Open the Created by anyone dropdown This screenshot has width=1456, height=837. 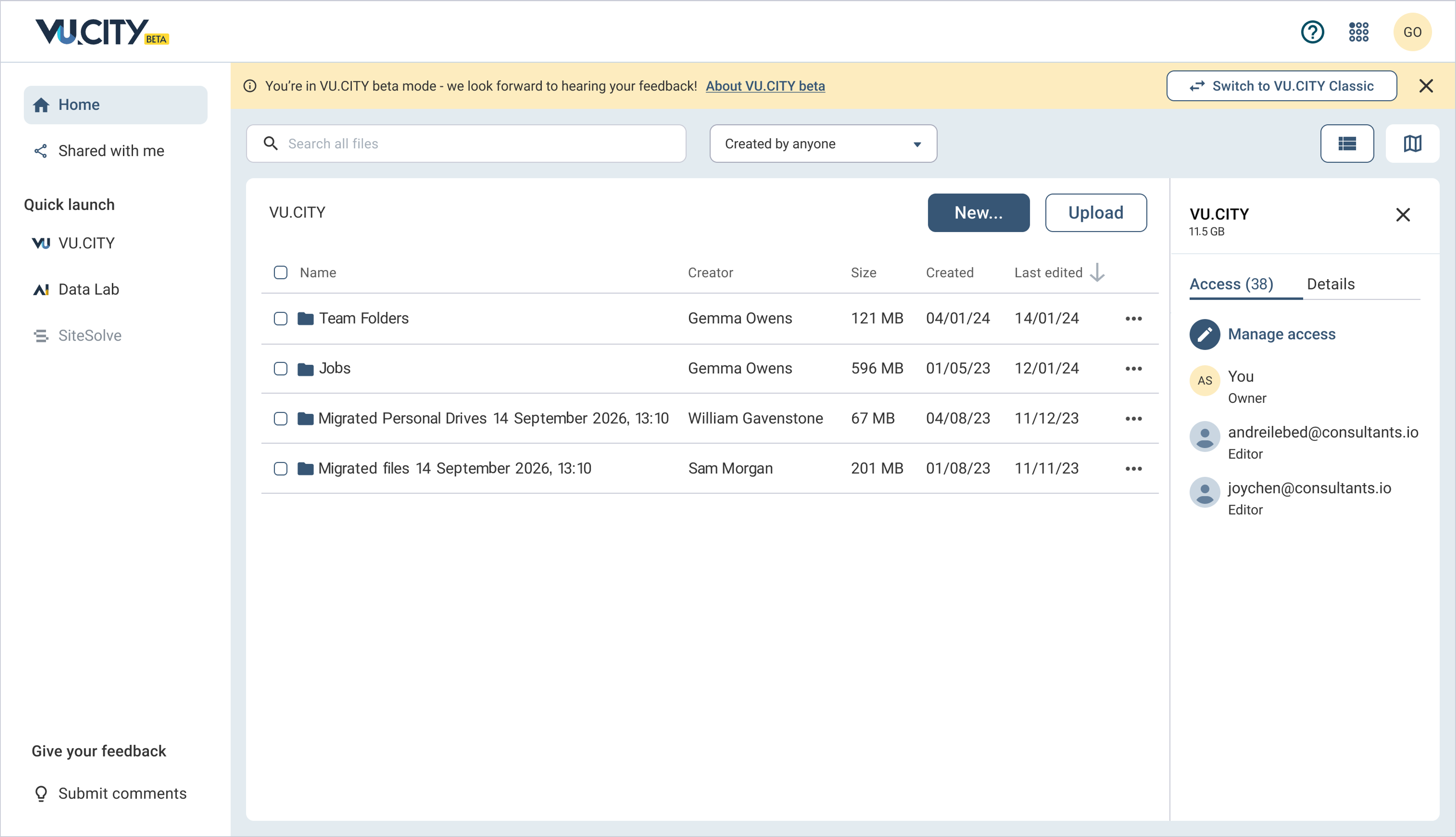[x=823, y=144]
